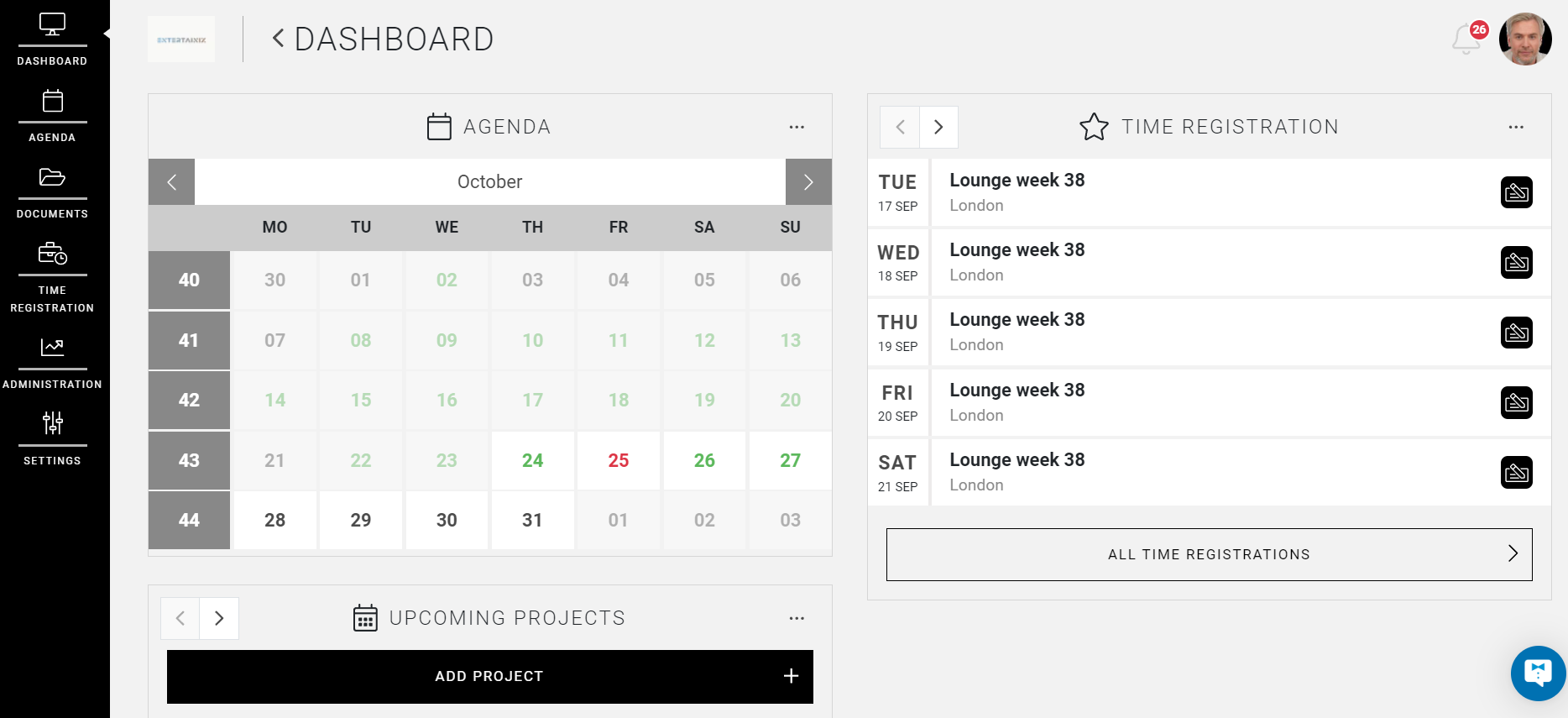The image size is (1568, 718).
Task: Open Upcoming Projects three-dot options menu
Action: (x=797, y=618)
